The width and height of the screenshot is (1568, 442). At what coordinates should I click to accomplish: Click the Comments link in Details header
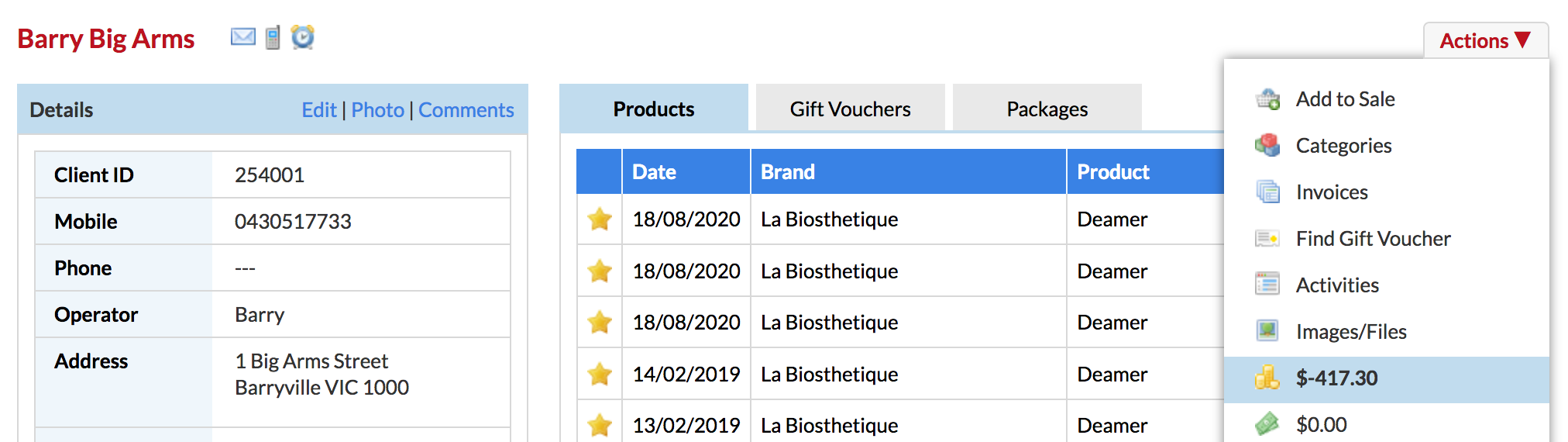click(466, 110)
